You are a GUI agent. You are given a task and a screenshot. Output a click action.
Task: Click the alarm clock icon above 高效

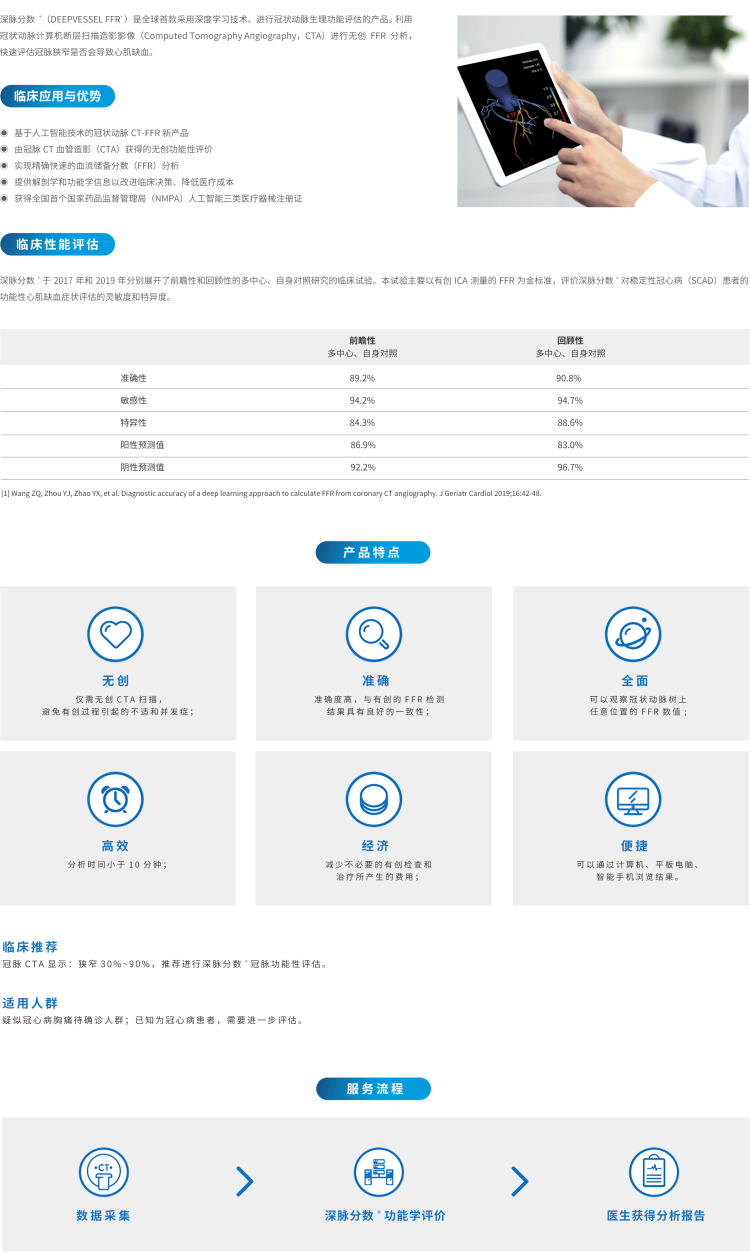click(x=116, y=799)
